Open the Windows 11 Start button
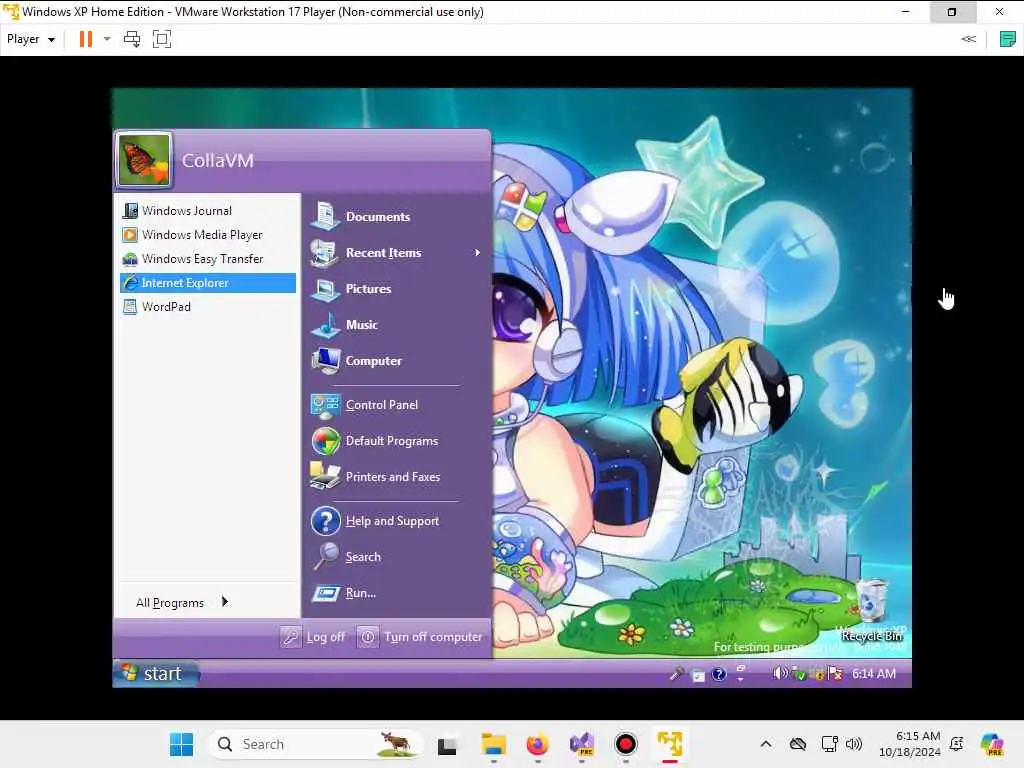The image size is (1024, 768). point(181,744)
